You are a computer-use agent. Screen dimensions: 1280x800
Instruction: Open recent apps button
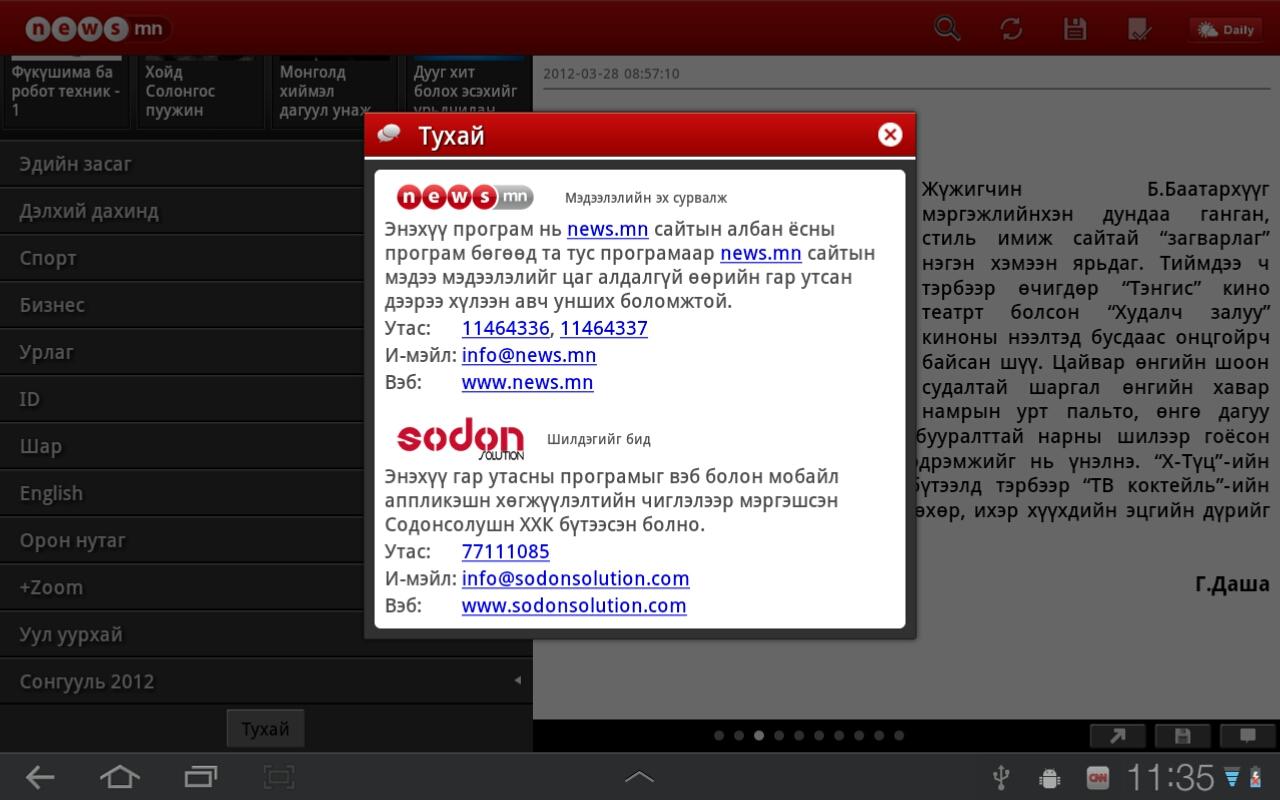coord(201,777)
